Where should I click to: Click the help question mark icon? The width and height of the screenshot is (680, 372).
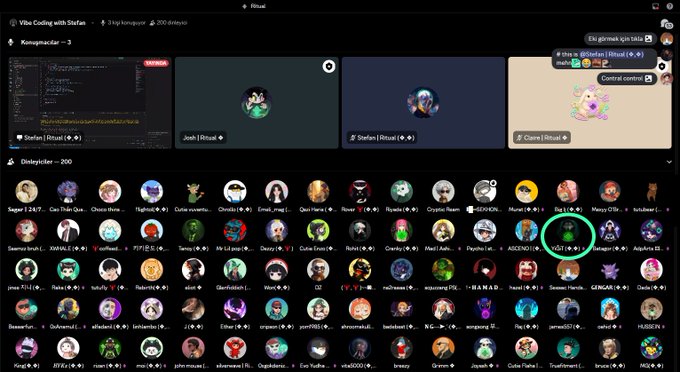coord(670,6)
